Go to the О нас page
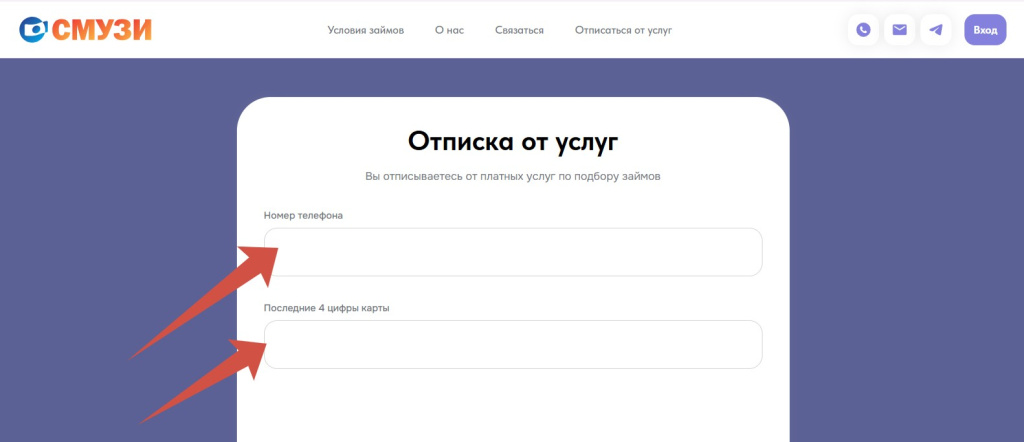 click(x=449, y=30)
